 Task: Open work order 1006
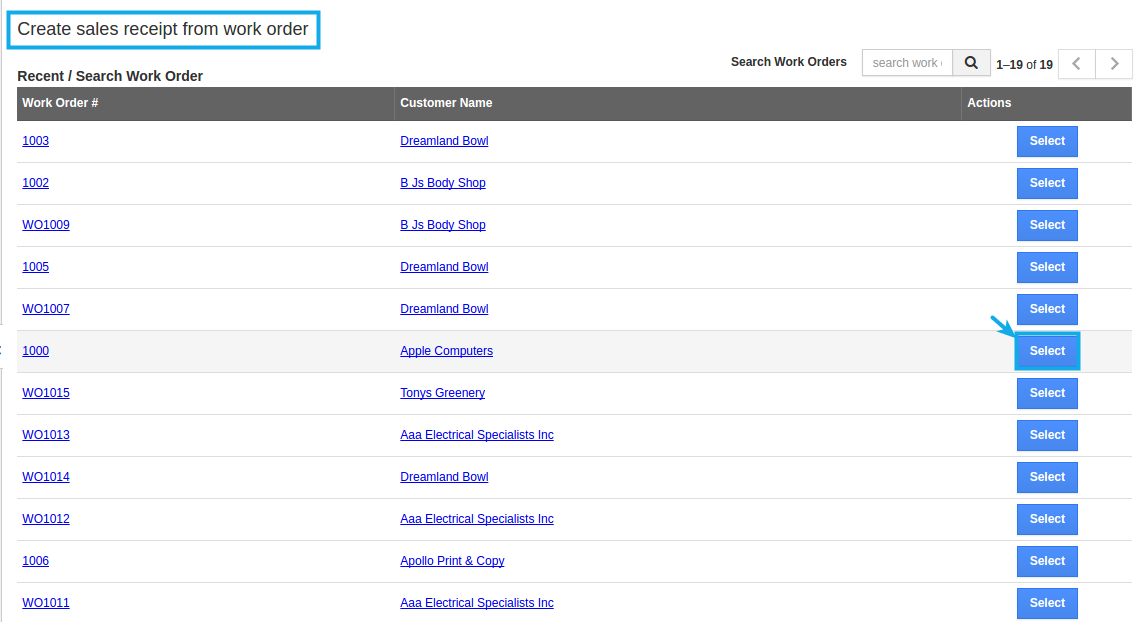coord(35,560)
